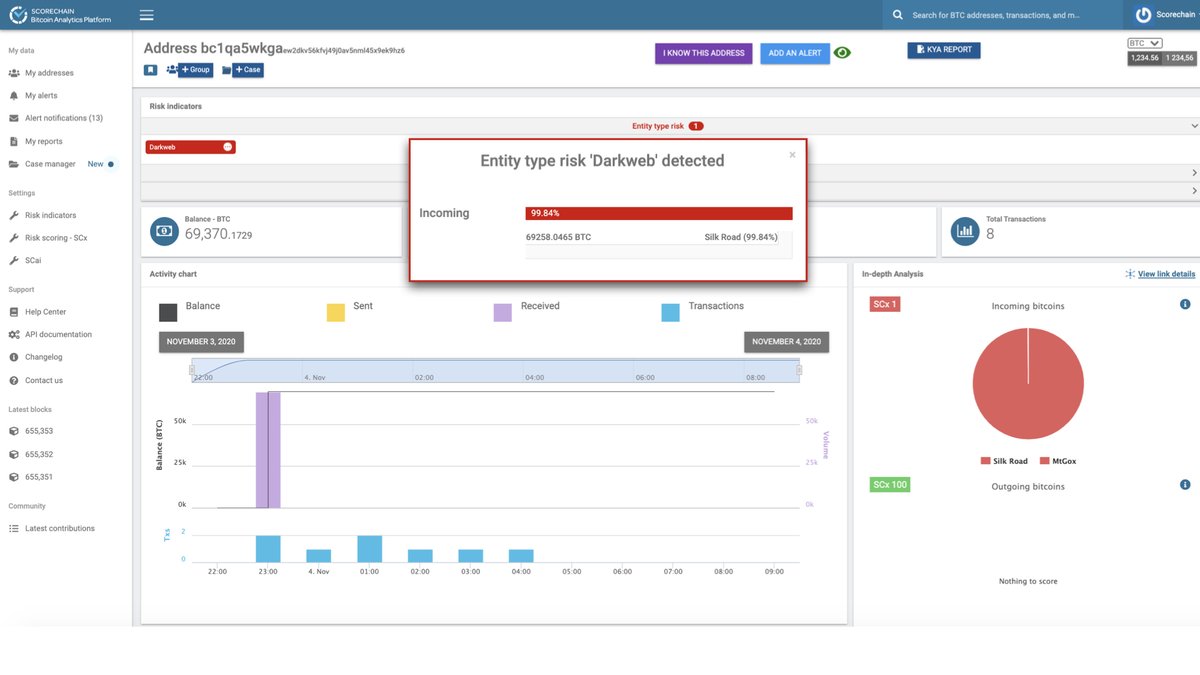Open latest block 655,352
Viewport: 1200px width, 675px height.
point(39,454)
